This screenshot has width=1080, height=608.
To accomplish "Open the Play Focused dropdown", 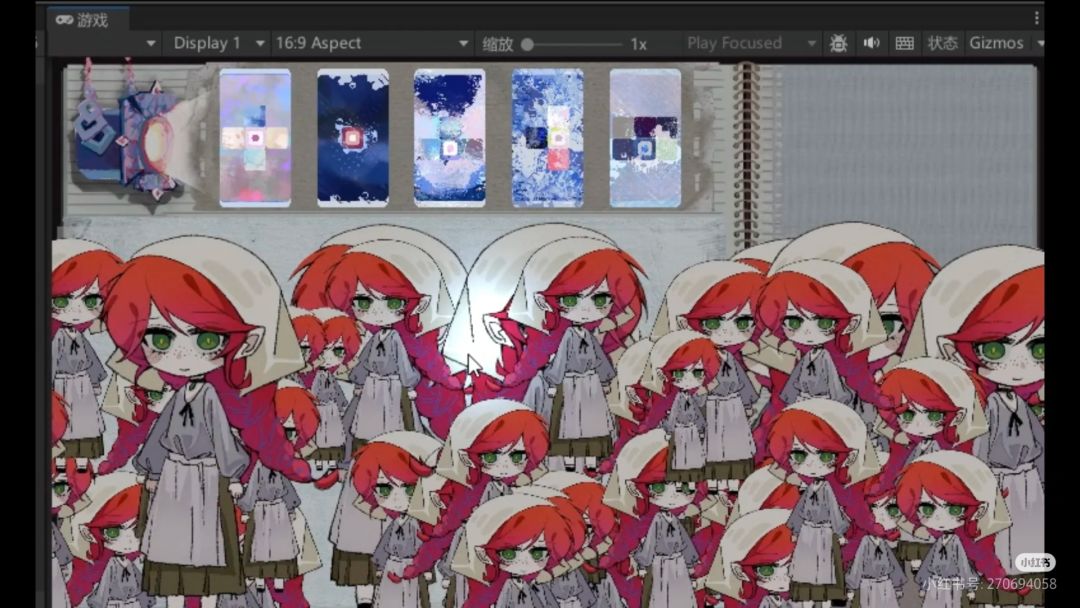I will pos(750,43).
